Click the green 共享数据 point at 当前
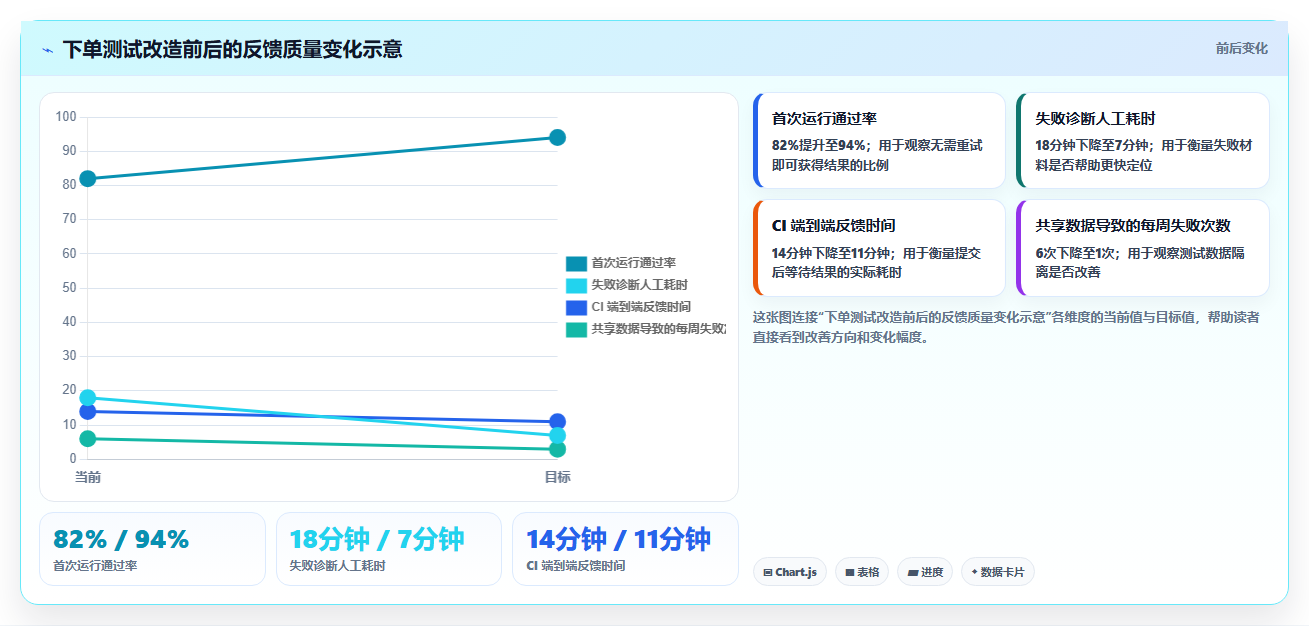The width and height of the screenshot is (1309, 626). click(88, 439)
